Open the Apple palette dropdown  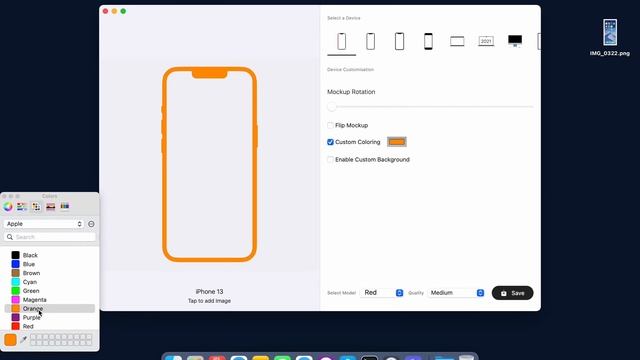(x=43, y=224)
